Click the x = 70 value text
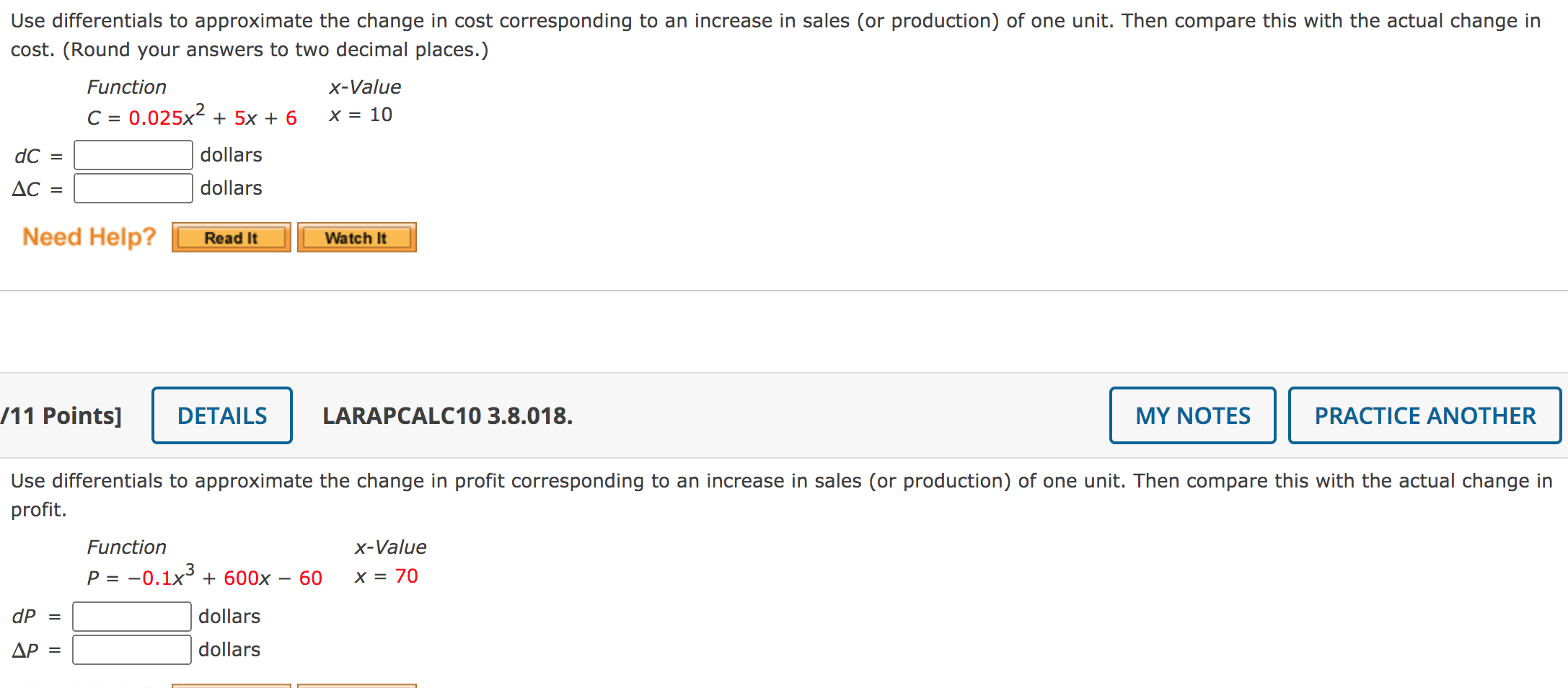 (x=386, y=575)
